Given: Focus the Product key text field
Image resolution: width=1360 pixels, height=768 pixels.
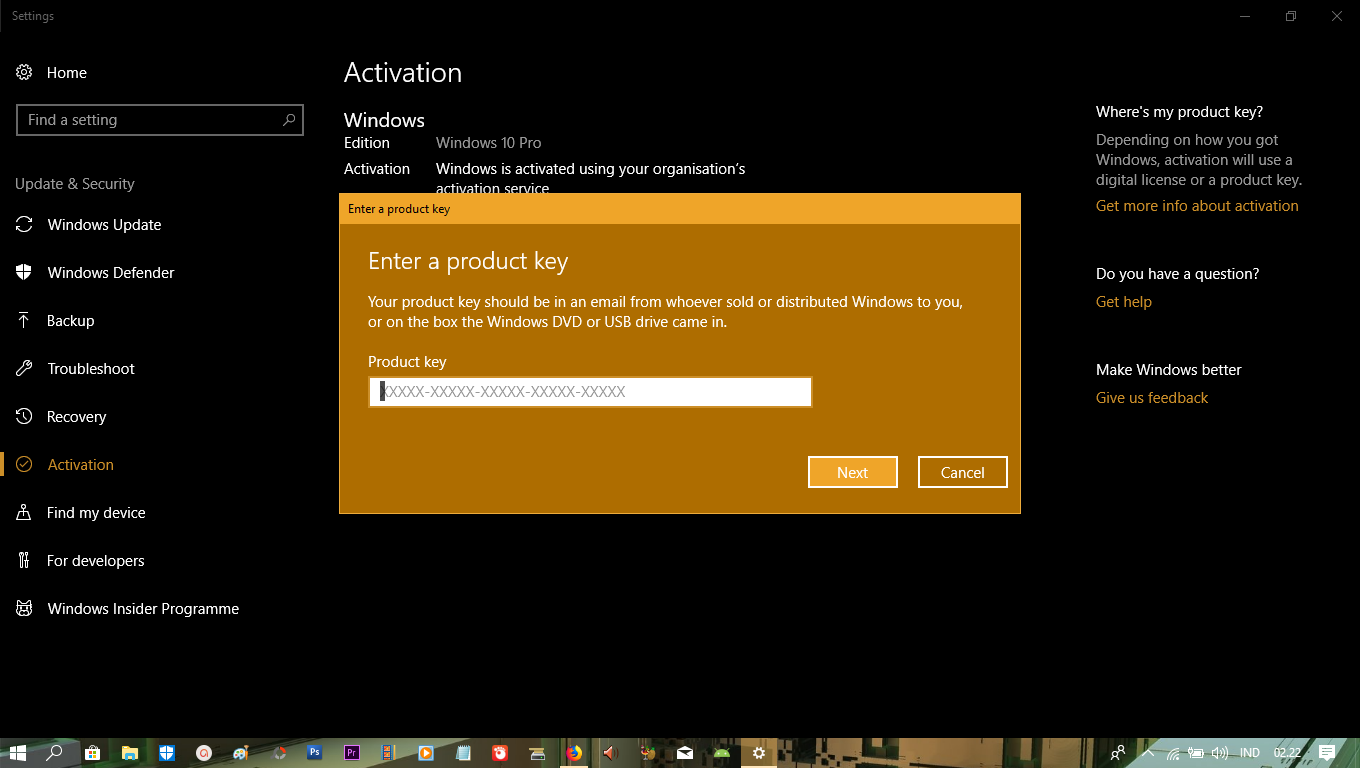Looking at the screenshot, I should click(x=590, y=392).
